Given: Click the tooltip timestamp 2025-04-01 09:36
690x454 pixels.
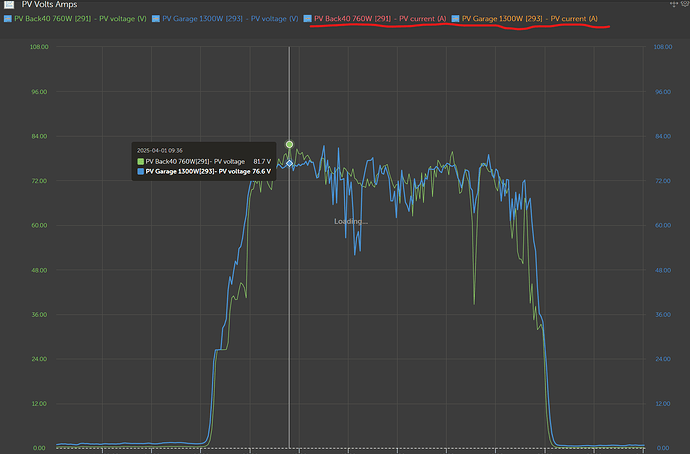Looking at the screenshot, I should [160, 150].
